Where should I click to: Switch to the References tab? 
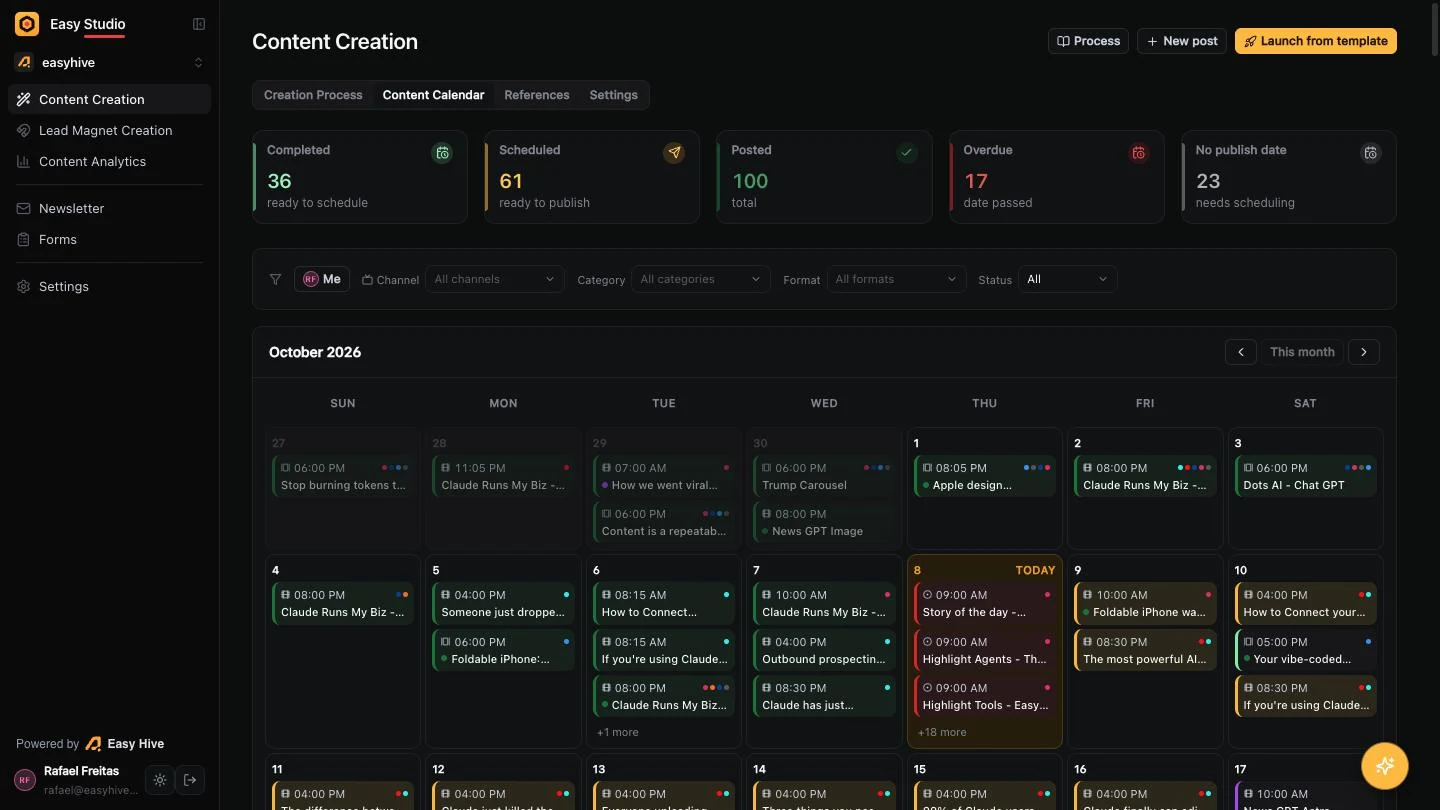pyautogui.click(x=537, y=95)
